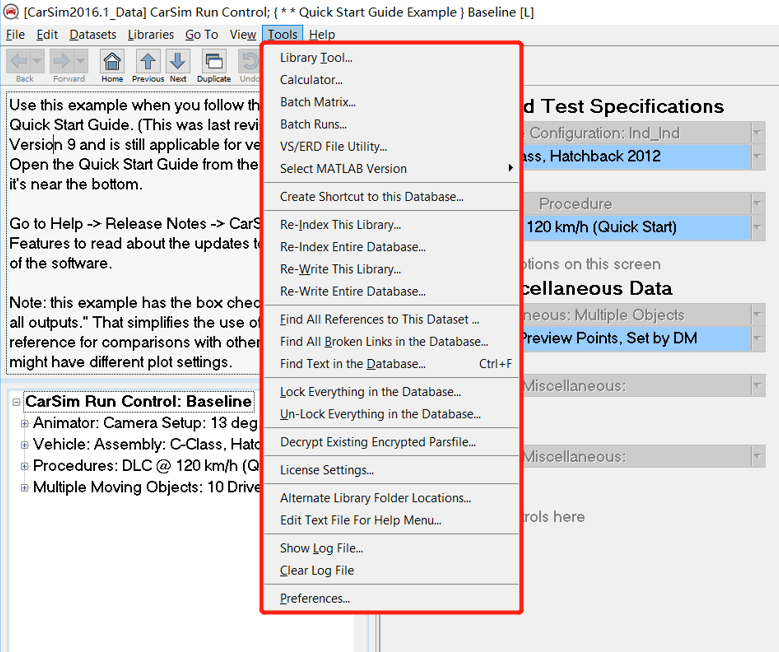Select the Animator: Camera Setup tree row

(x=146, y=423)
